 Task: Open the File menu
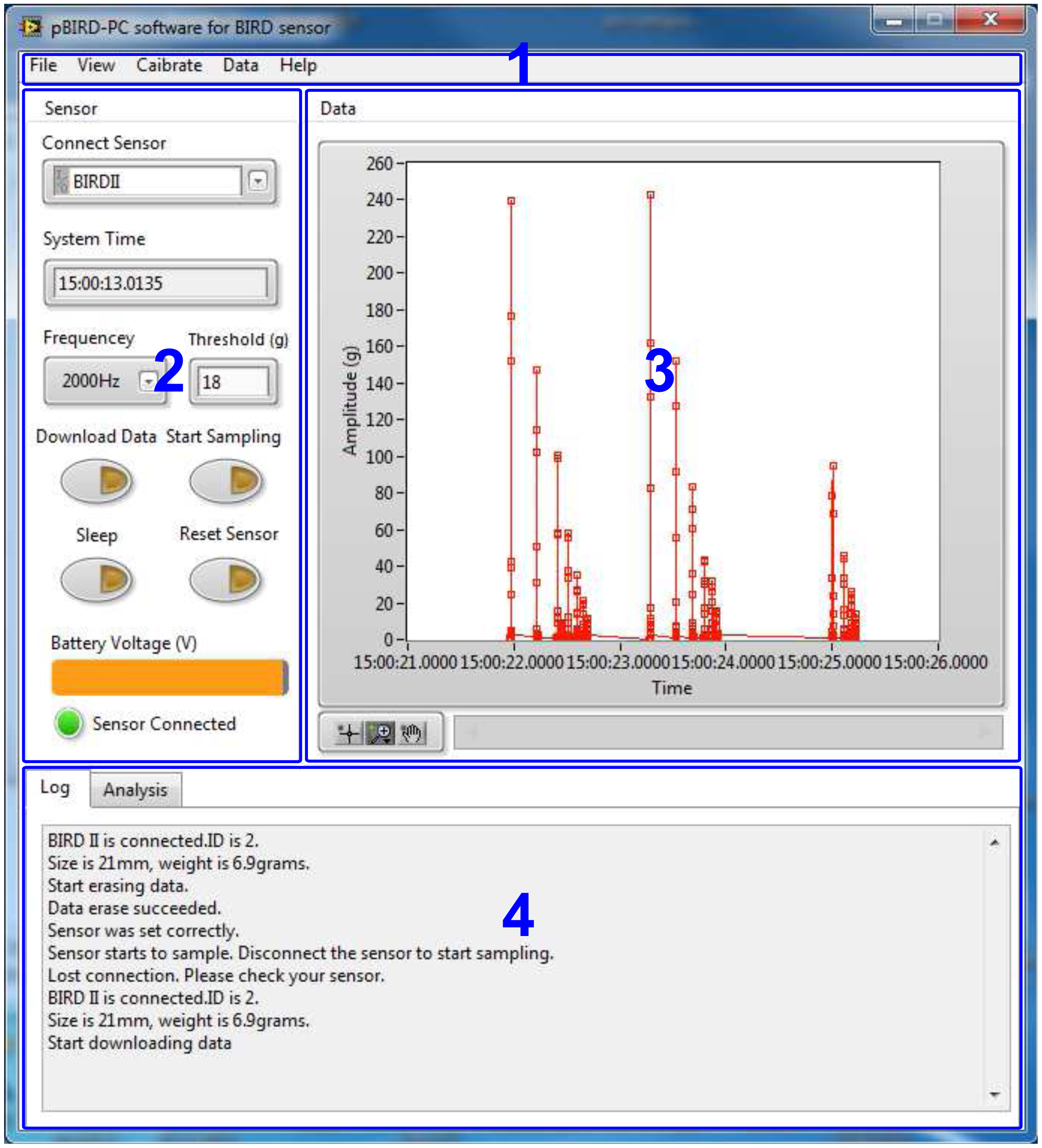43,65
